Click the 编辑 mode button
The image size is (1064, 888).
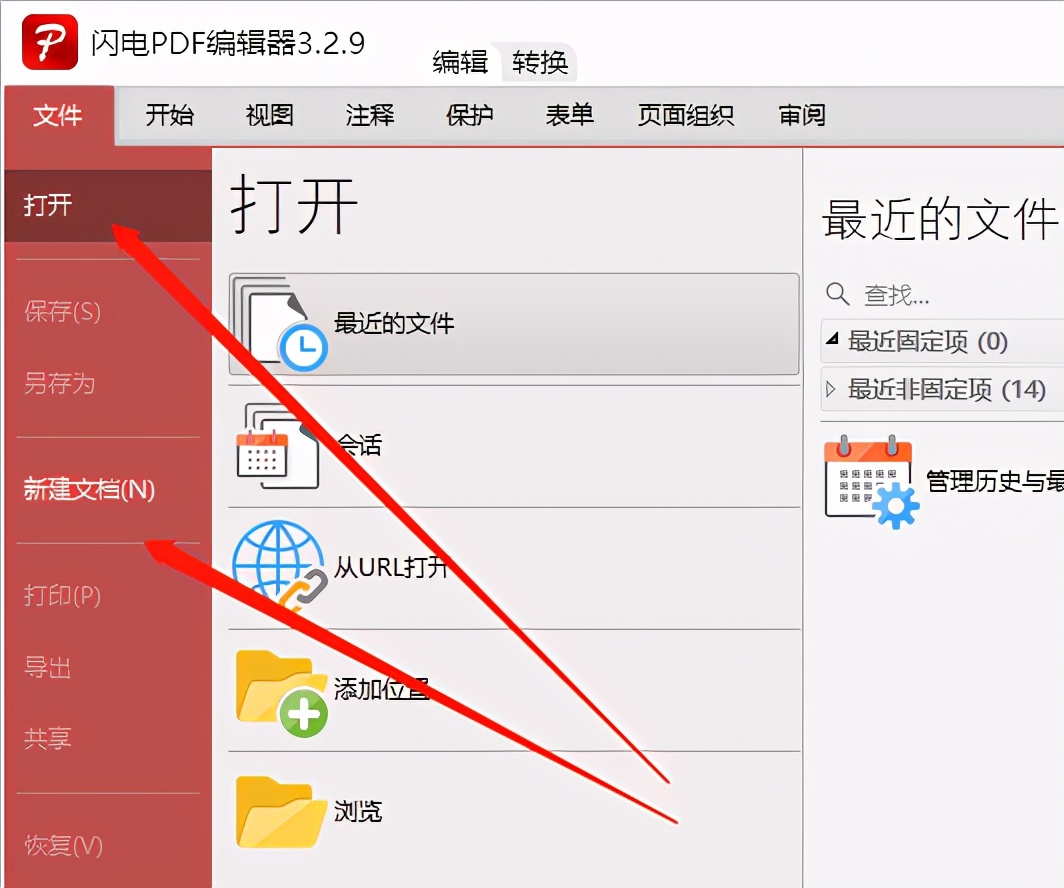(x=460, y=63)
